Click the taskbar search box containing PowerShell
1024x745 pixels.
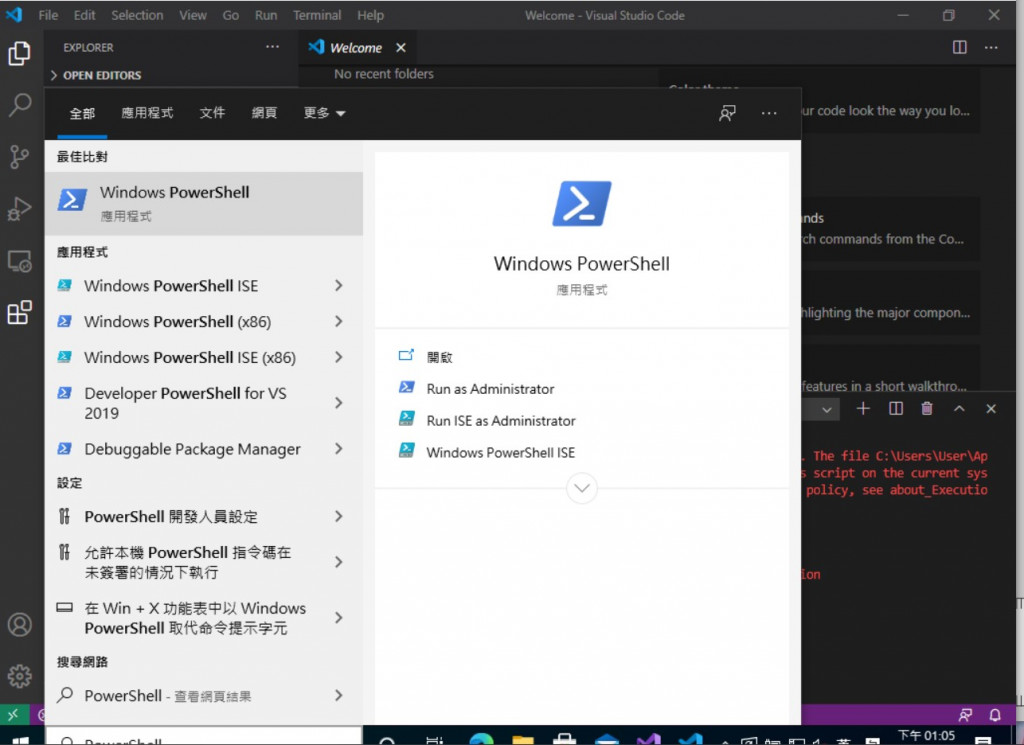(204, 737)
